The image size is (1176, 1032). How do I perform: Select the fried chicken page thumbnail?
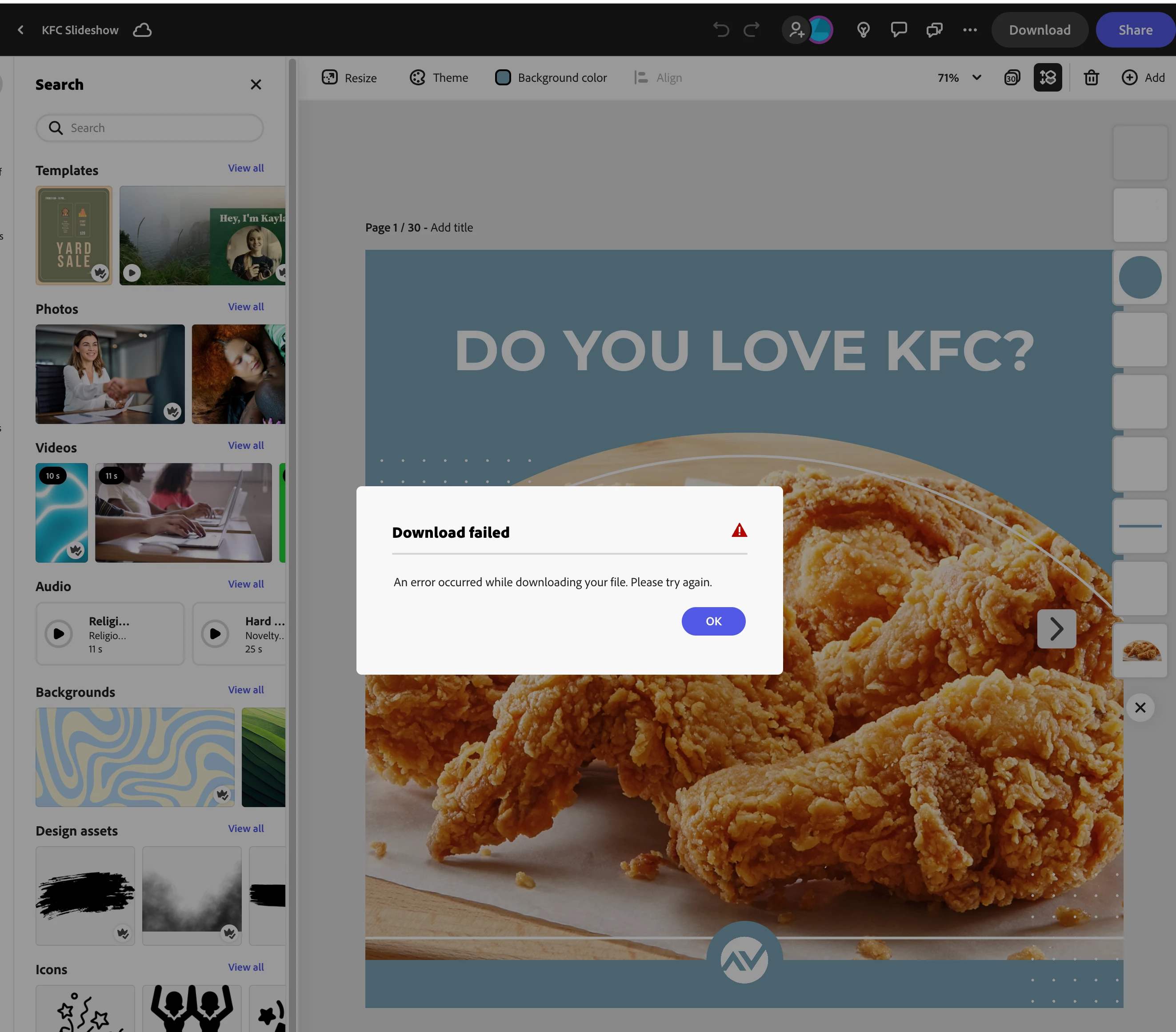[x=1140, y=651]
